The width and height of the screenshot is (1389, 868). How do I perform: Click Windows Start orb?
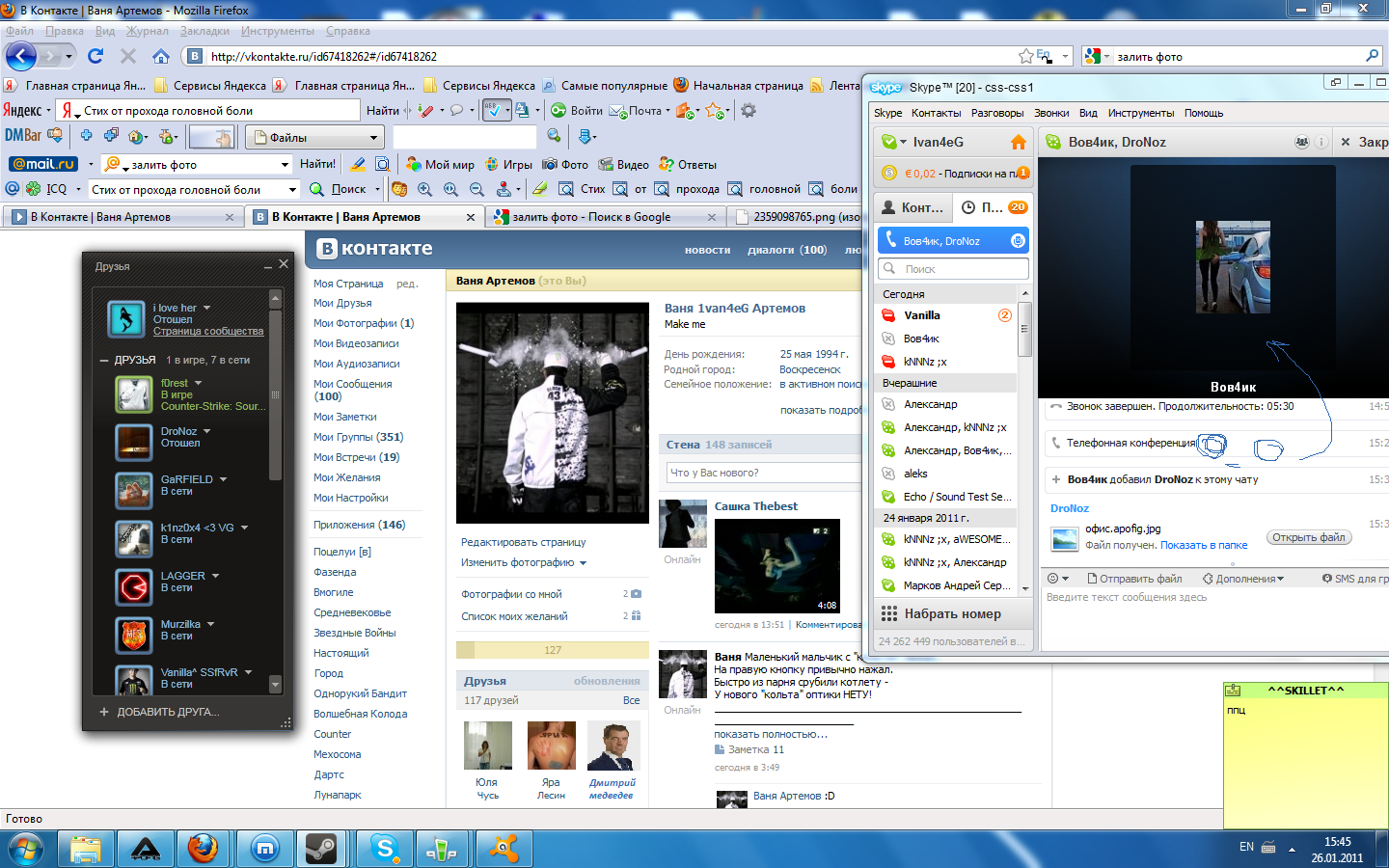[26, 850]
